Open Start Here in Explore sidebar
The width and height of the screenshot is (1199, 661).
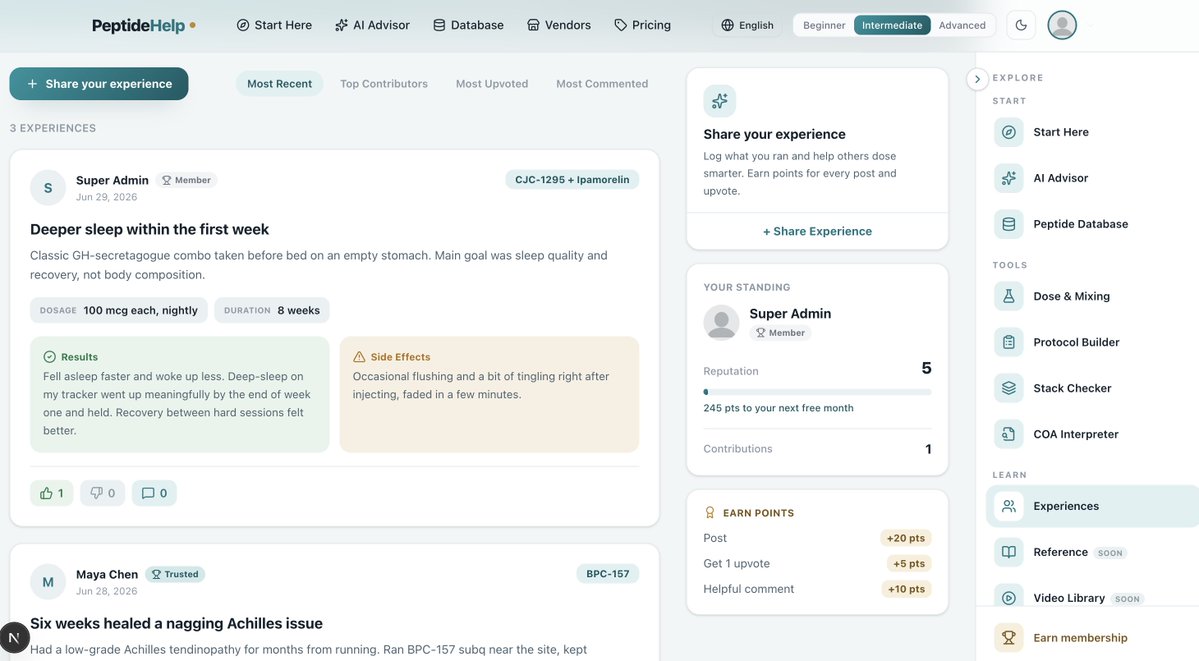coord(1092,132)
